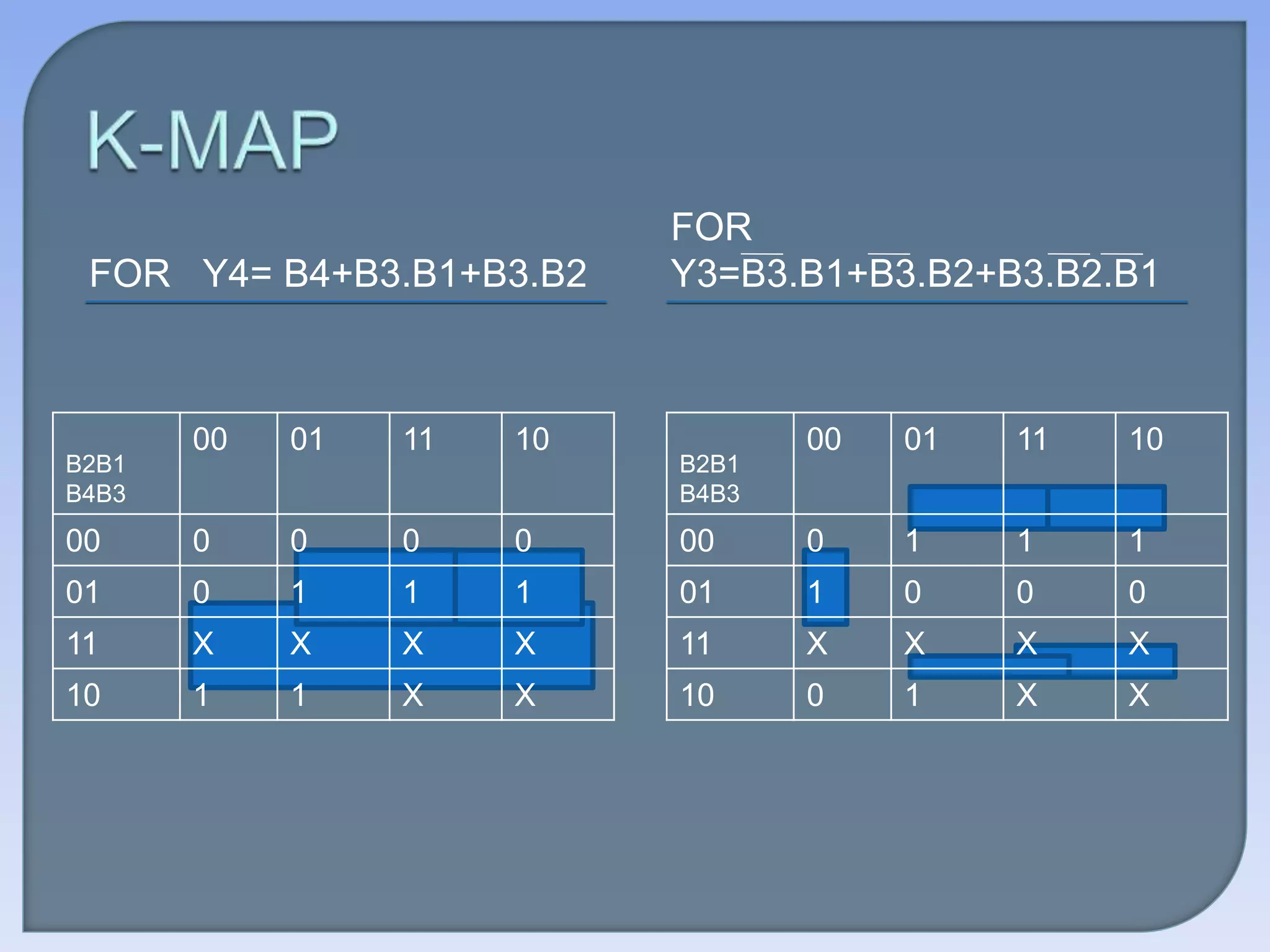Viewport: 1270px width, 952px height.
Task: Select column header 11 in the Y3 K-map
Action: 1059,463
